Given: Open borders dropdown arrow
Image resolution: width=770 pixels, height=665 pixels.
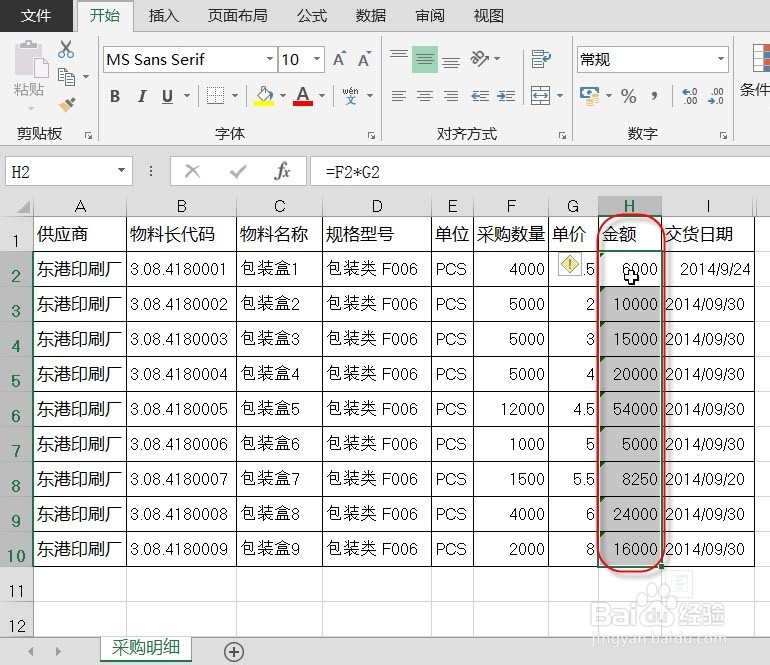Looking at the screenshot, I should (x=235, y=96).
